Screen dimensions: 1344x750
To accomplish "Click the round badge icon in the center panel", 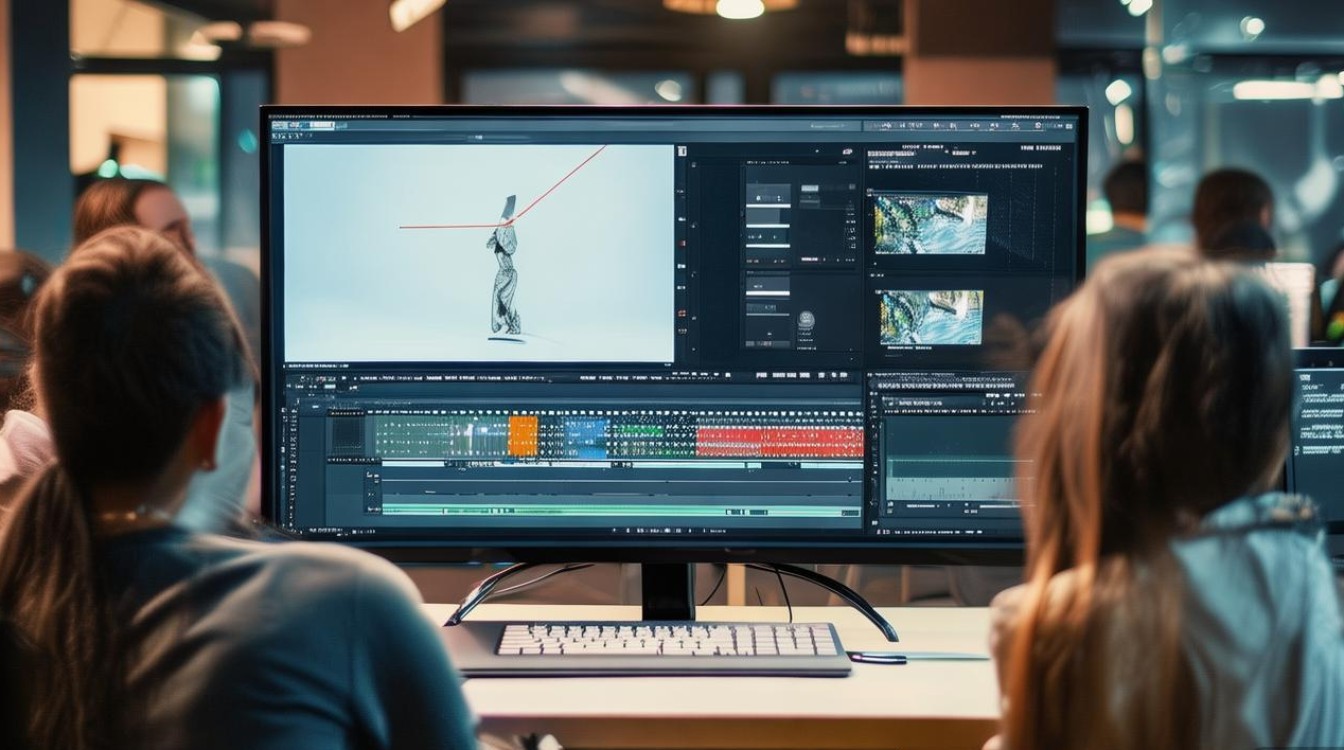I will pos(806,320).
